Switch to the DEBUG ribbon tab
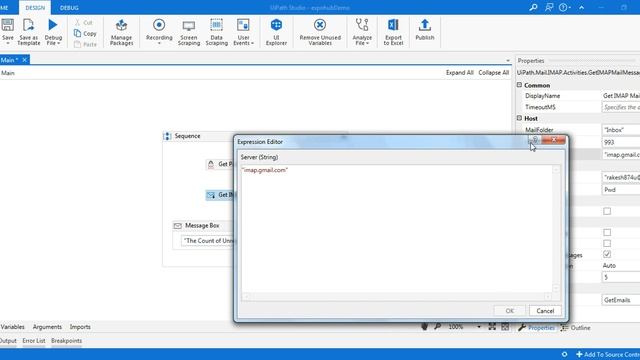 click(69, 8)
